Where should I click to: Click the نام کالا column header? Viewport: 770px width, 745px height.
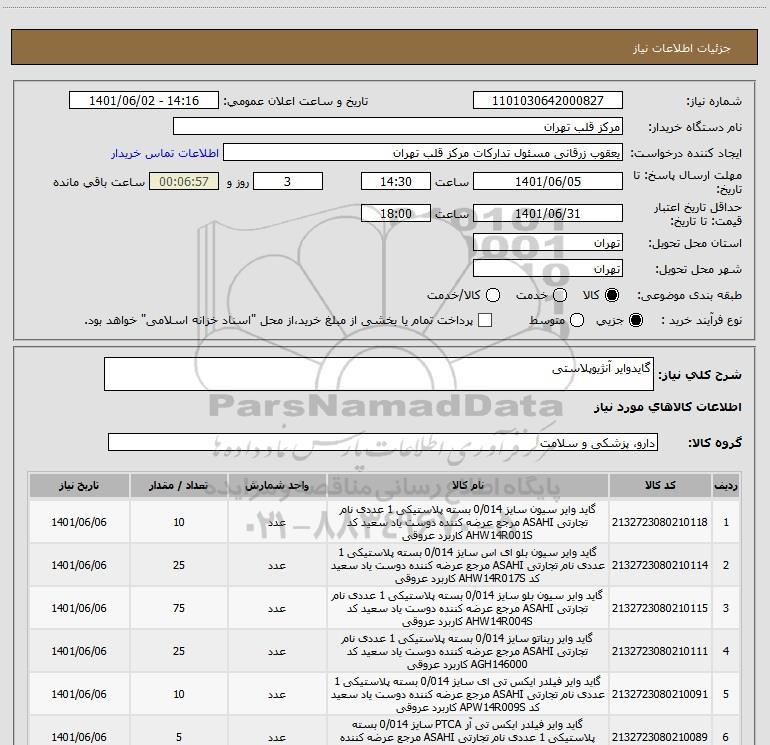[468, 486]
